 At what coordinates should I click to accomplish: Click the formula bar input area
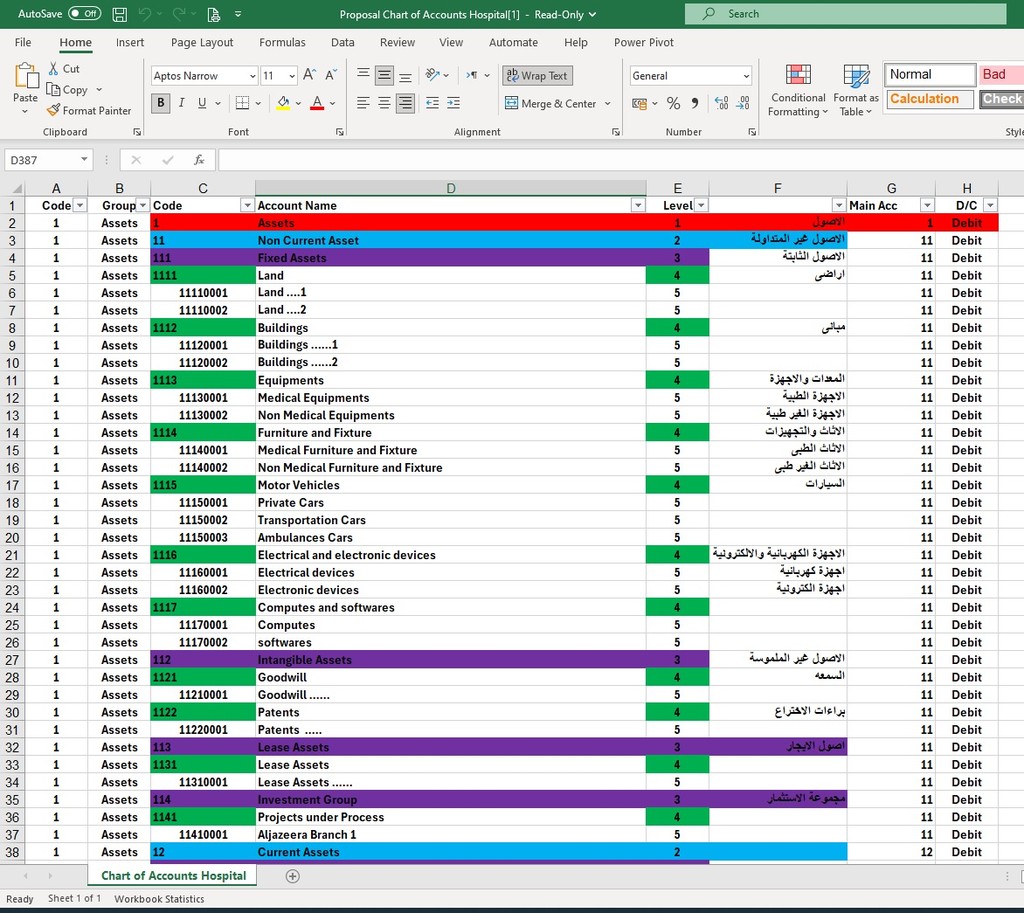620,160
